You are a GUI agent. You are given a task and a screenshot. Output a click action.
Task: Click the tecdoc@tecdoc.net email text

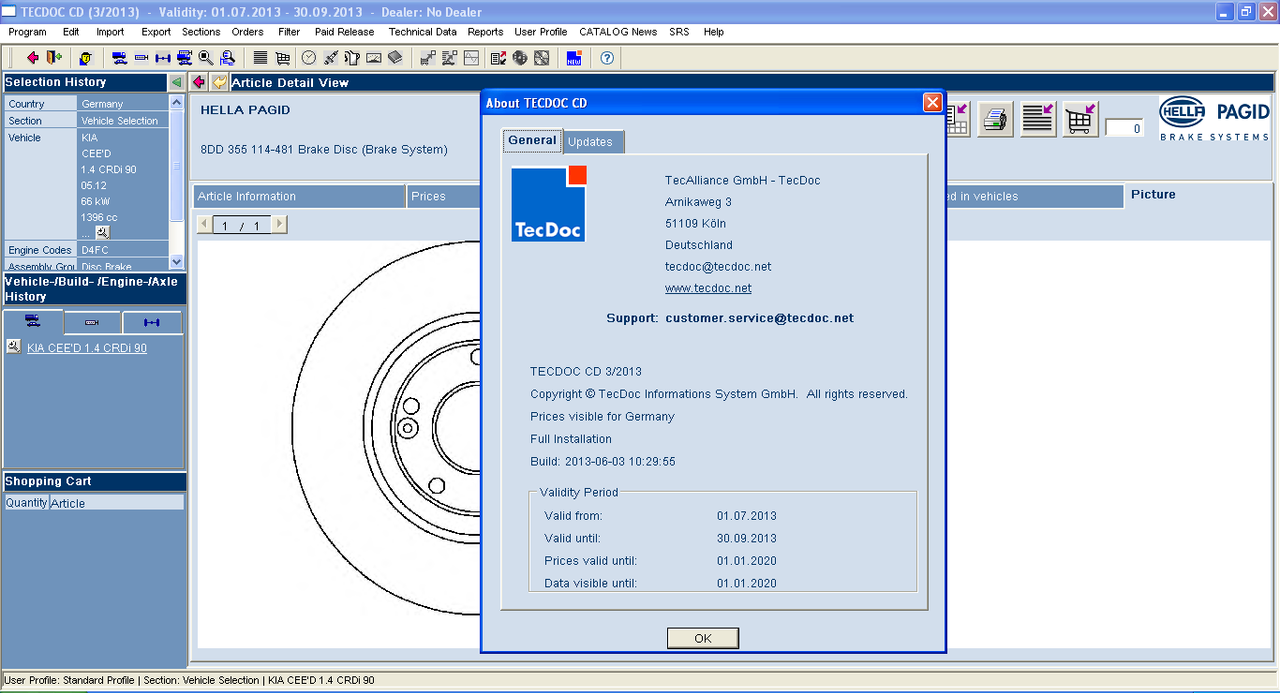tap(718, 267)
